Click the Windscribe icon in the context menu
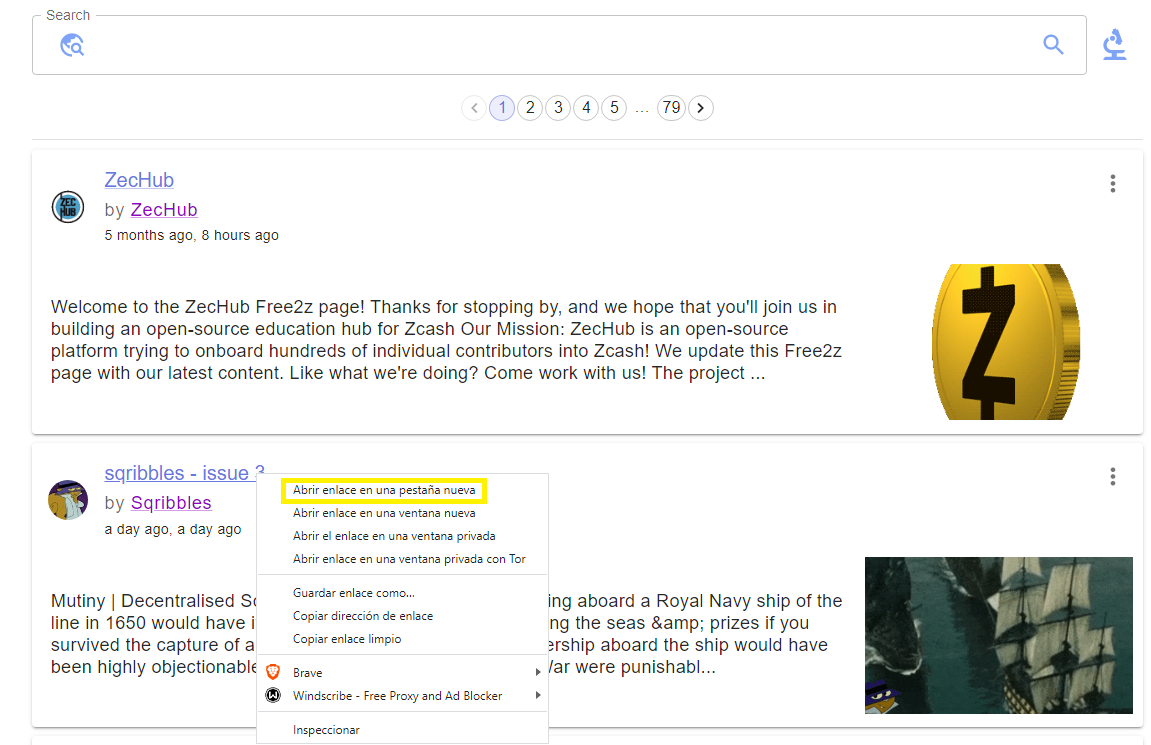Viewport: 1151px width, 745px height. 273,695
